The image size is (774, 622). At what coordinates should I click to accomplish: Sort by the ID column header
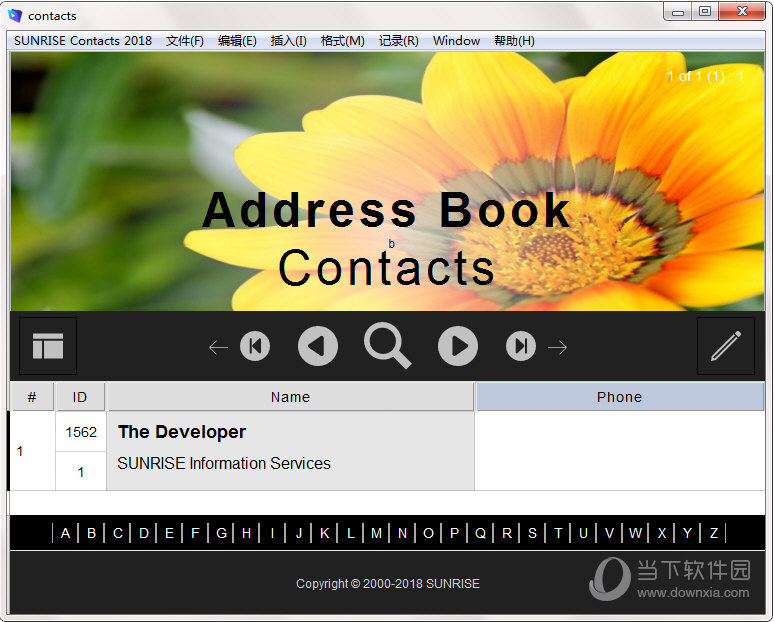click(80, 397)
